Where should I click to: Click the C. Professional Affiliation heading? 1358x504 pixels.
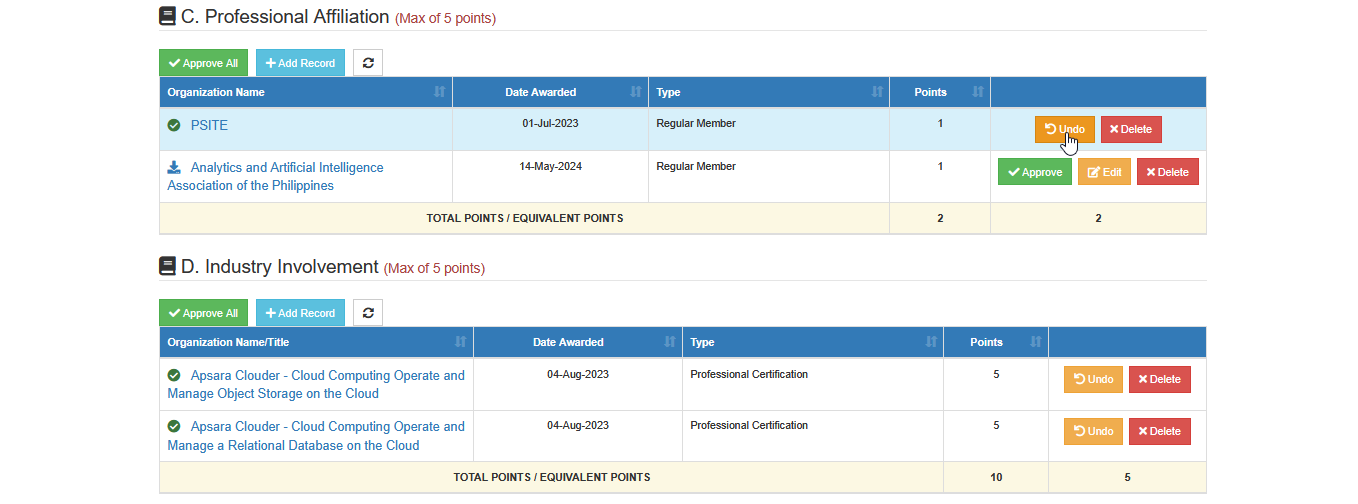285,16
